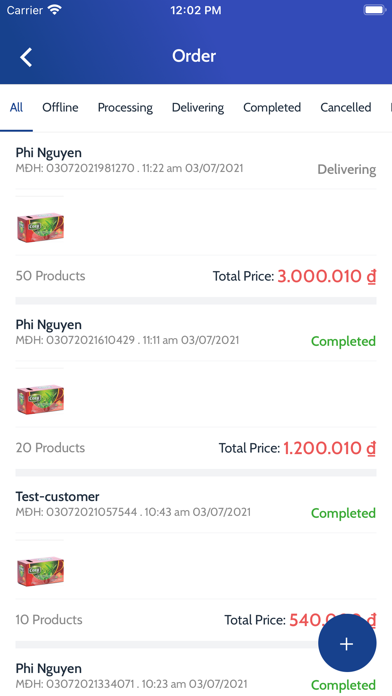Screen dimensions: 392x696
Task: Tap the gray Delivering status label
Action: [347, 170]
